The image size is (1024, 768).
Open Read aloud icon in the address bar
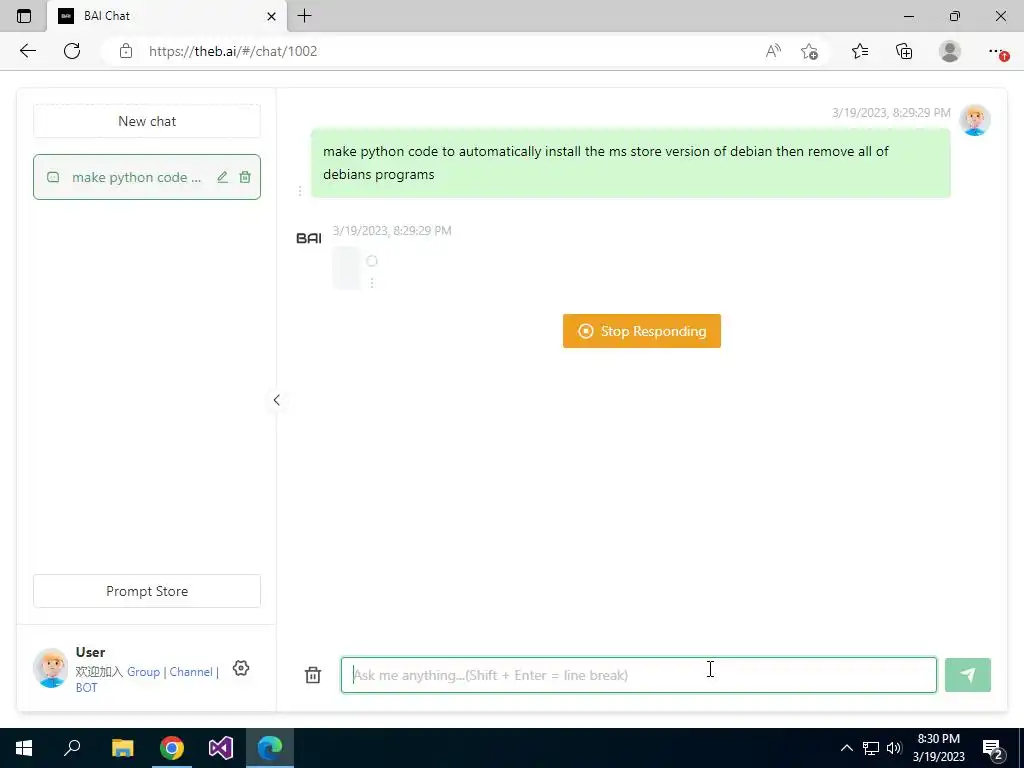coord(773,51)
